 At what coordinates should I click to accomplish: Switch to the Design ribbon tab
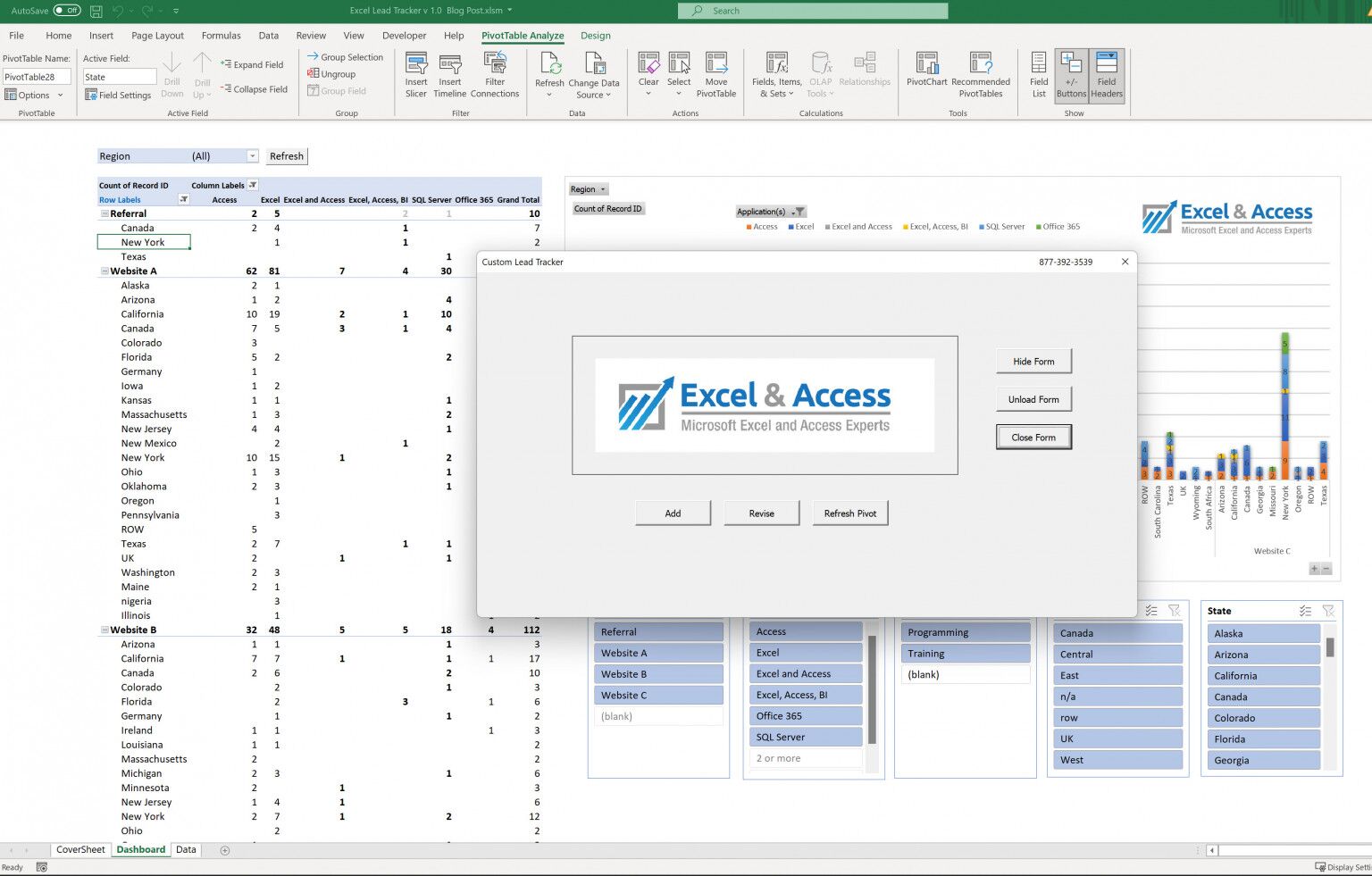(x=595, y=36)
